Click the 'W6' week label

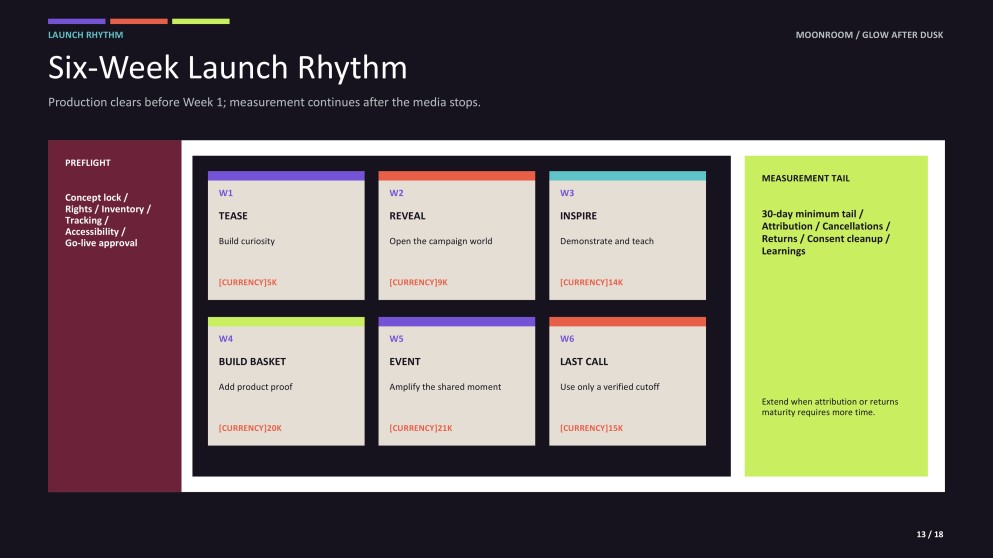[567, 338]
